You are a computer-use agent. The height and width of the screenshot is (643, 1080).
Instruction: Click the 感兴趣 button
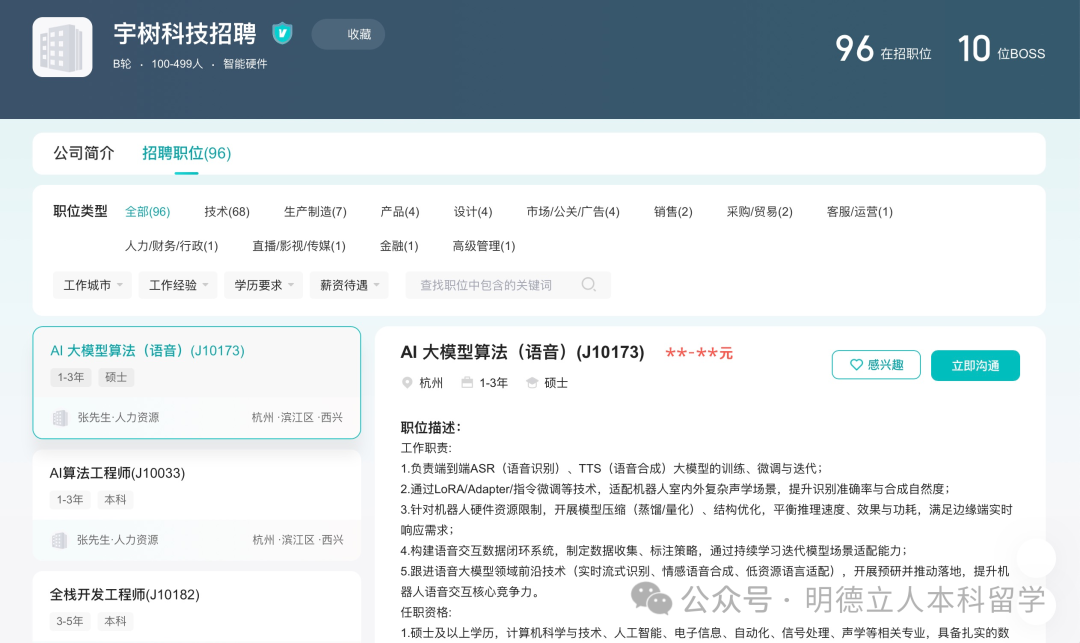coord(876,365)
